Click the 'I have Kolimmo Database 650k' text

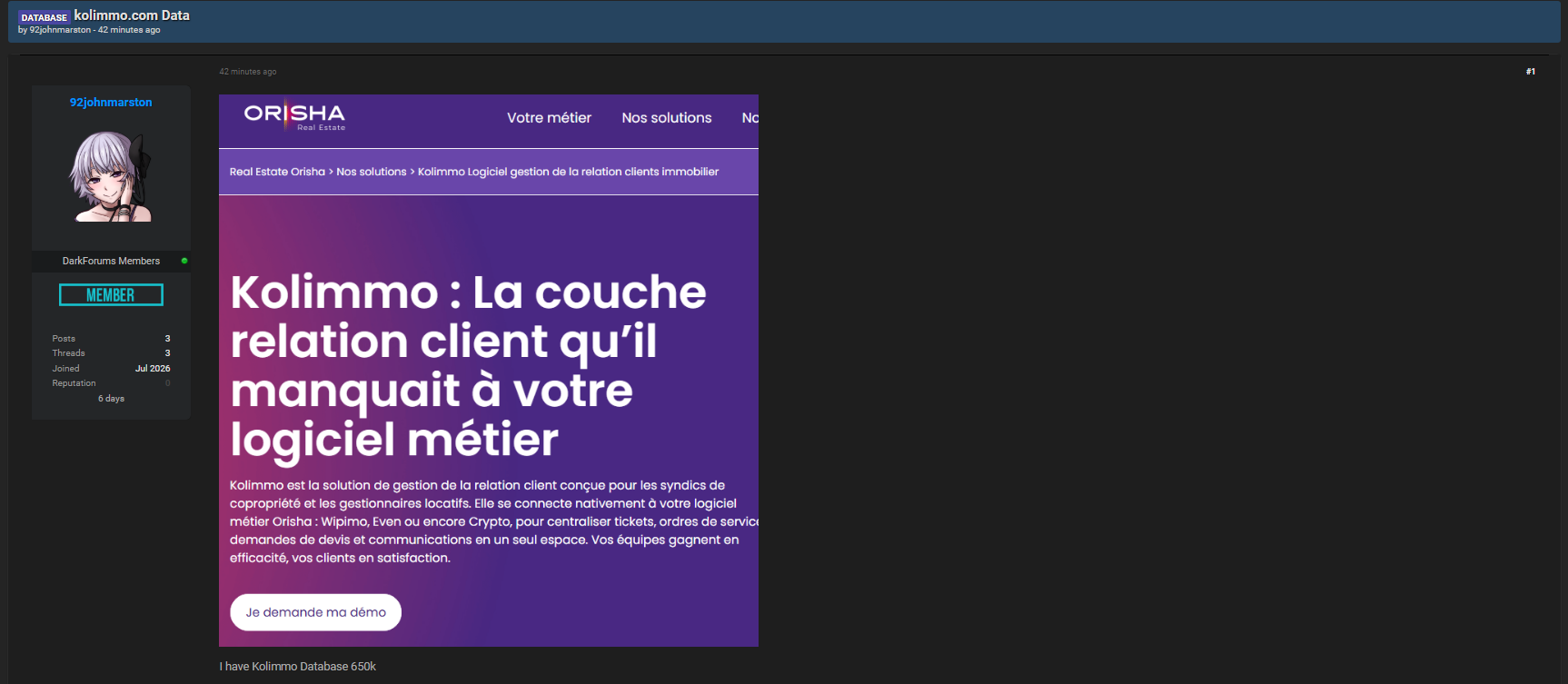pos(298,667)
